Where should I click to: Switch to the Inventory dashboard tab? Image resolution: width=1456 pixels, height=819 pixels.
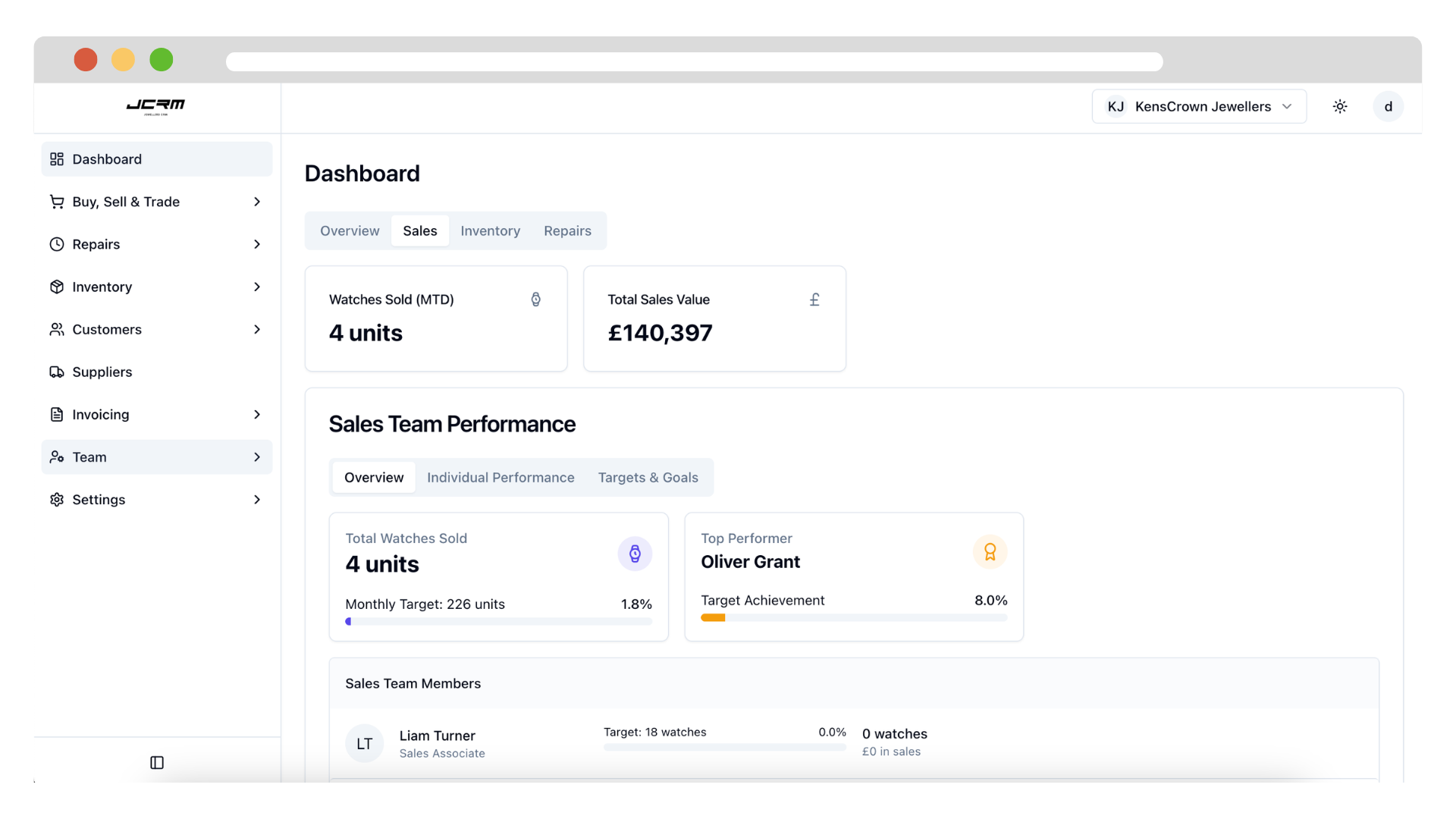coord(490,231)
